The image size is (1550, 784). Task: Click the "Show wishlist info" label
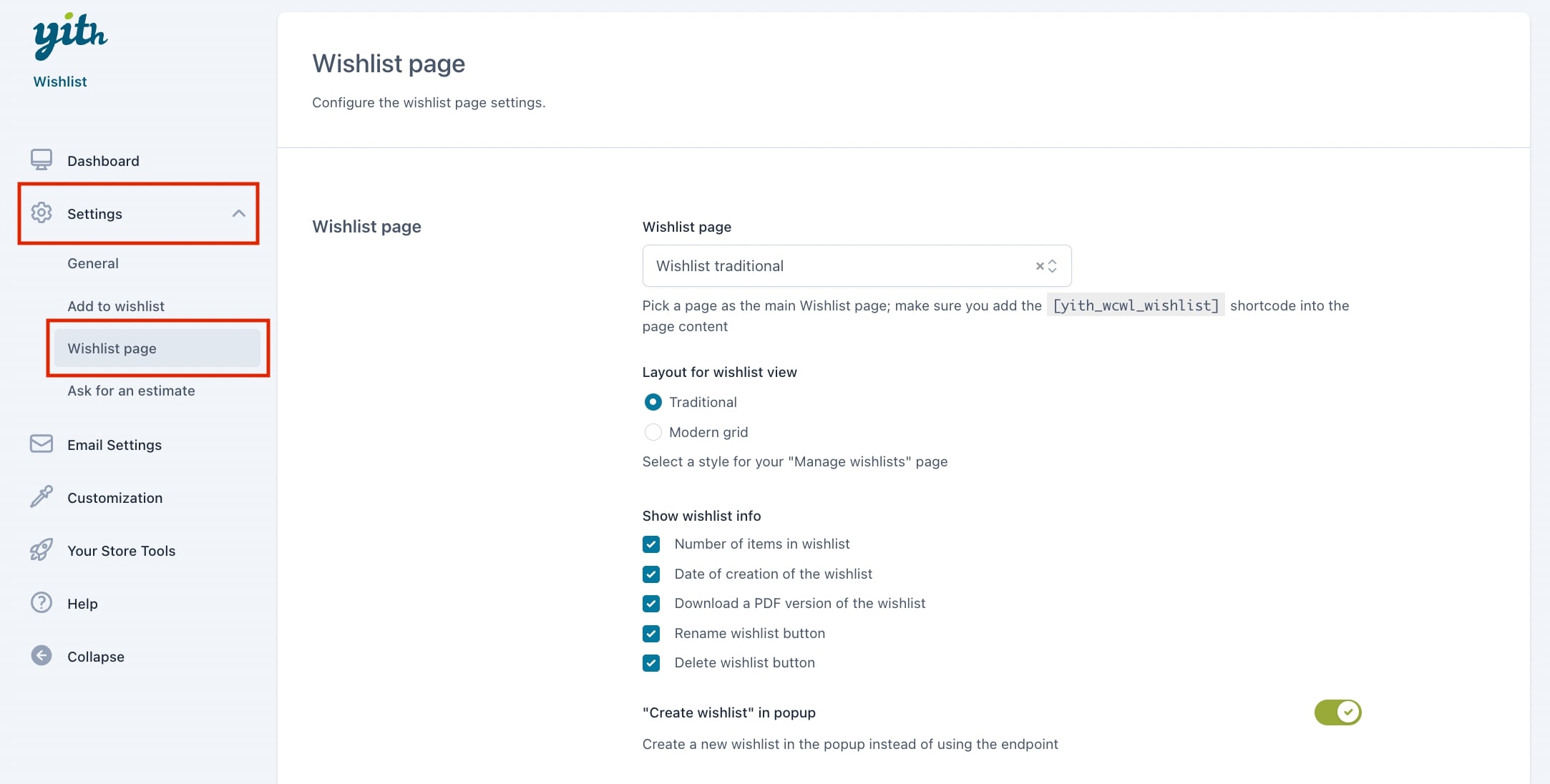click(701, 516)
